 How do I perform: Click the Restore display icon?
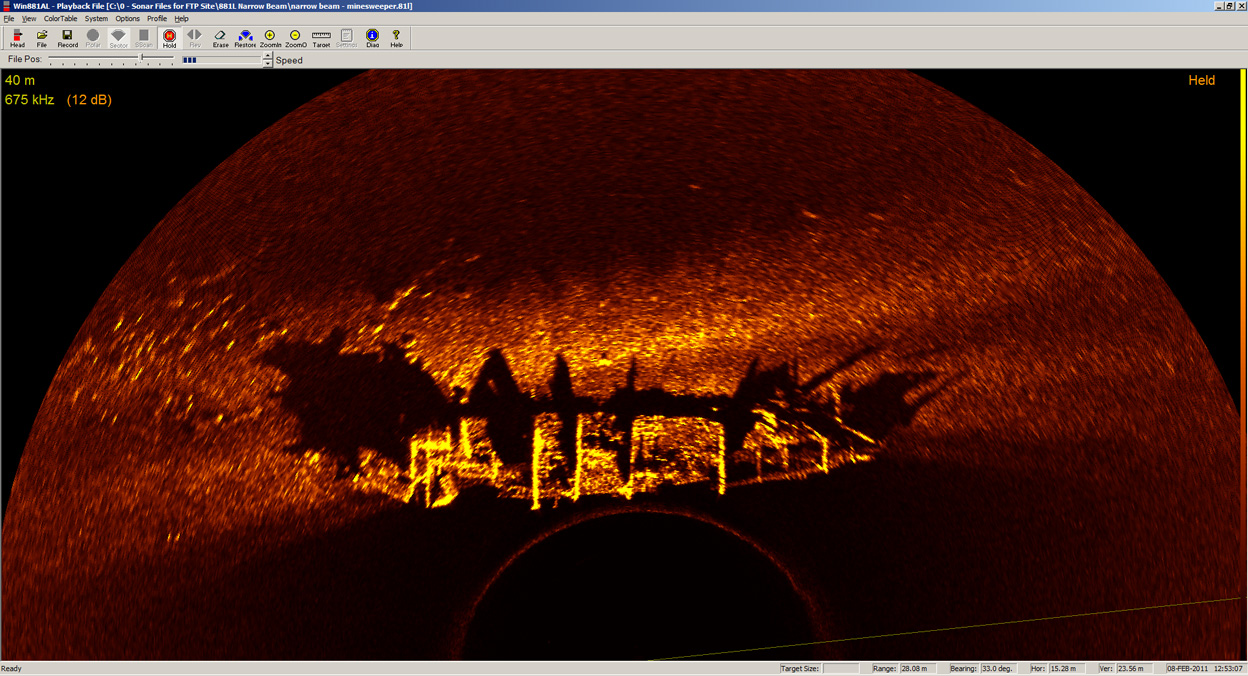245,37
